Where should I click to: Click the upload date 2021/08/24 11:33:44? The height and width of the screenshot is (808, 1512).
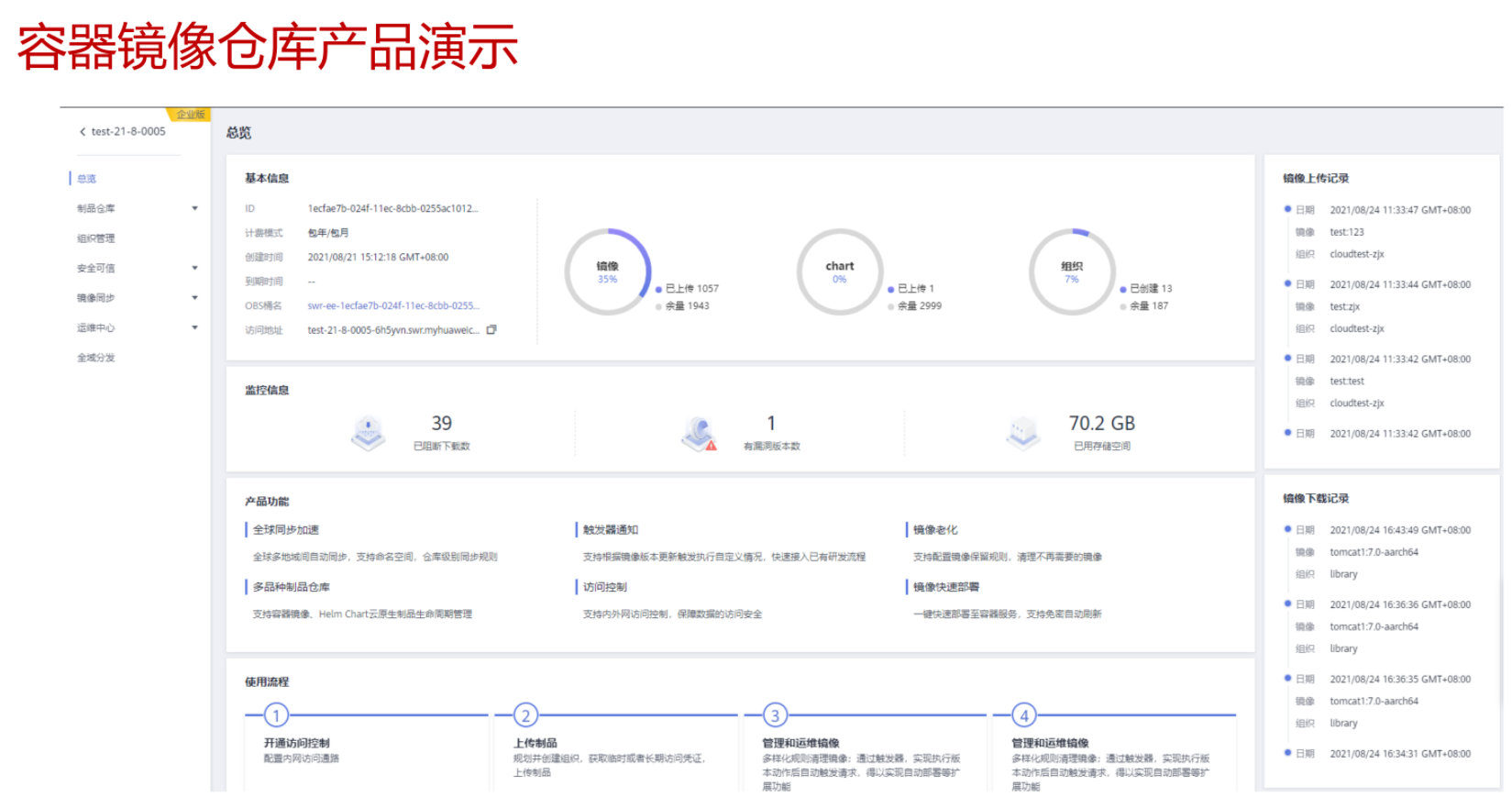click(1400, 285)
